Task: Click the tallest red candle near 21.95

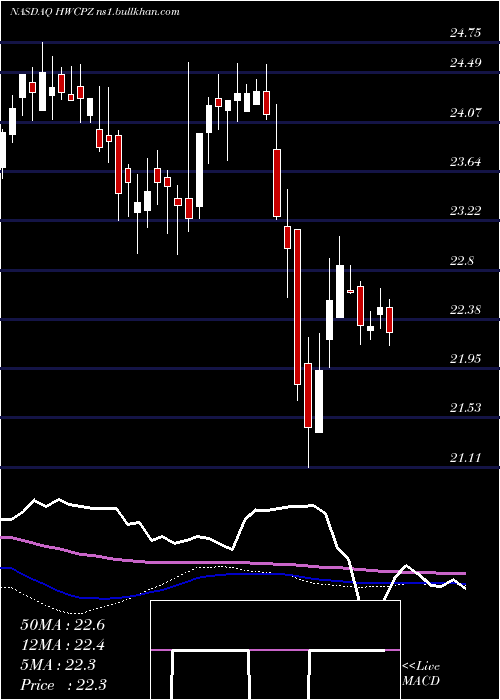Action: [297, 306]
